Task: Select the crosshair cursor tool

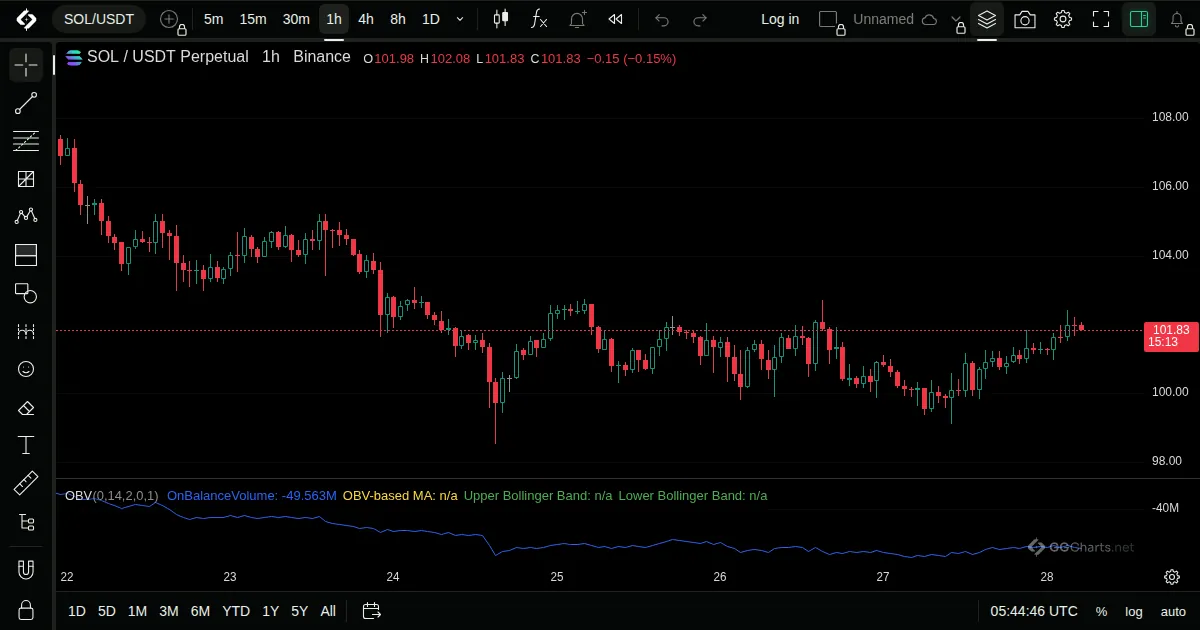Action: pos(26,65)
